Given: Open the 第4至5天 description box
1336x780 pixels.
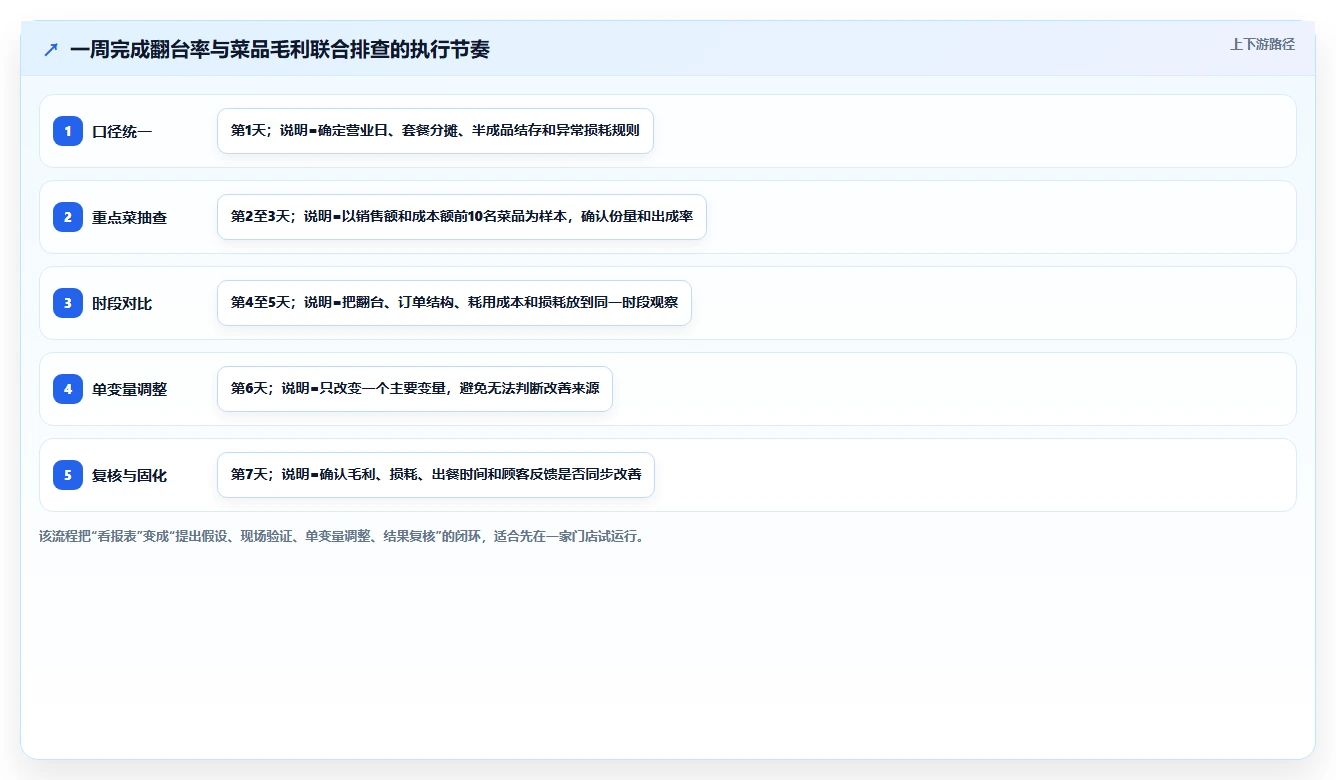Looking at the screenshot, I should click(454, 303).
